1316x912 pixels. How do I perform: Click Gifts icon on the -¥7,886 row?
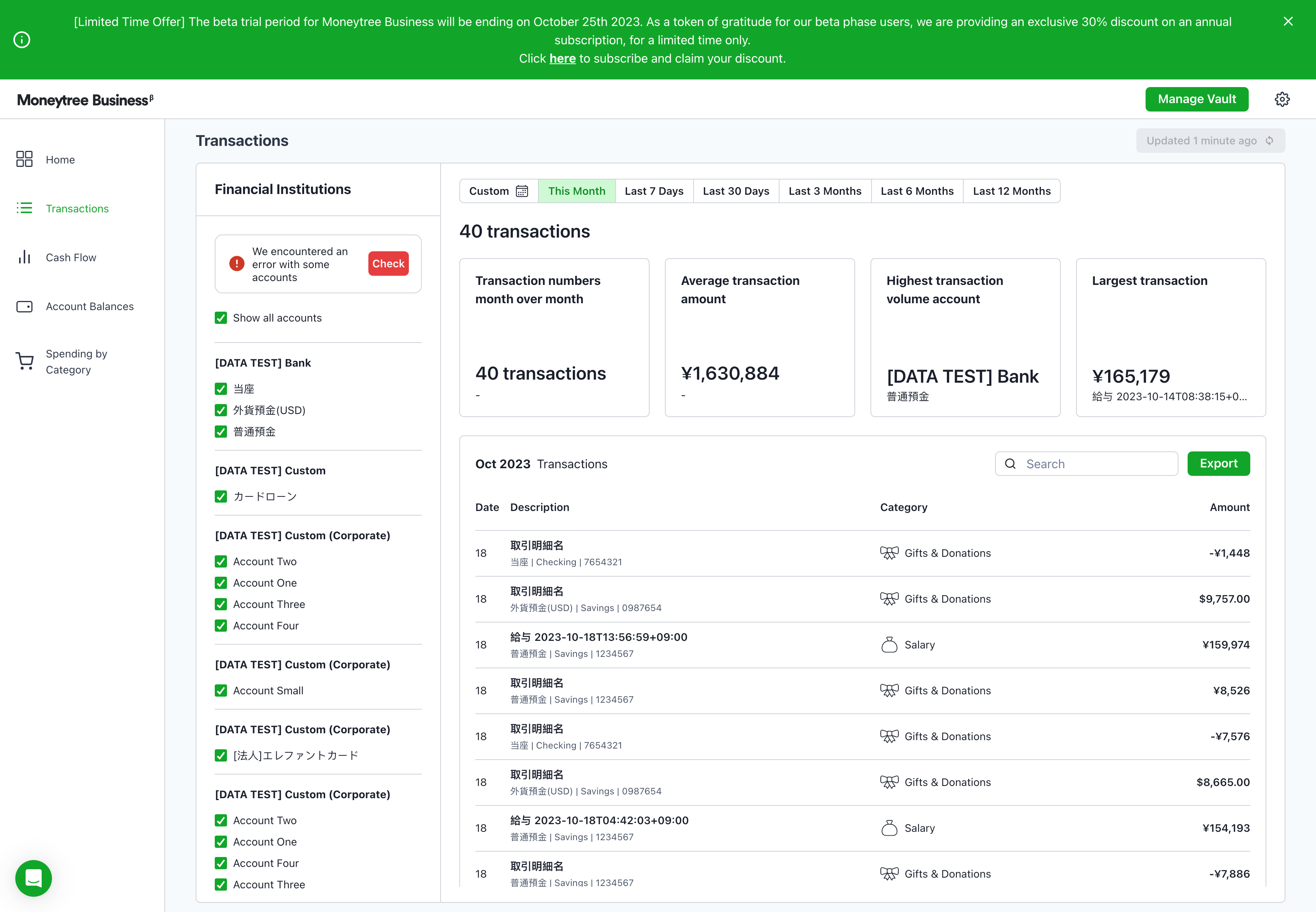click(x=889, y=873)
